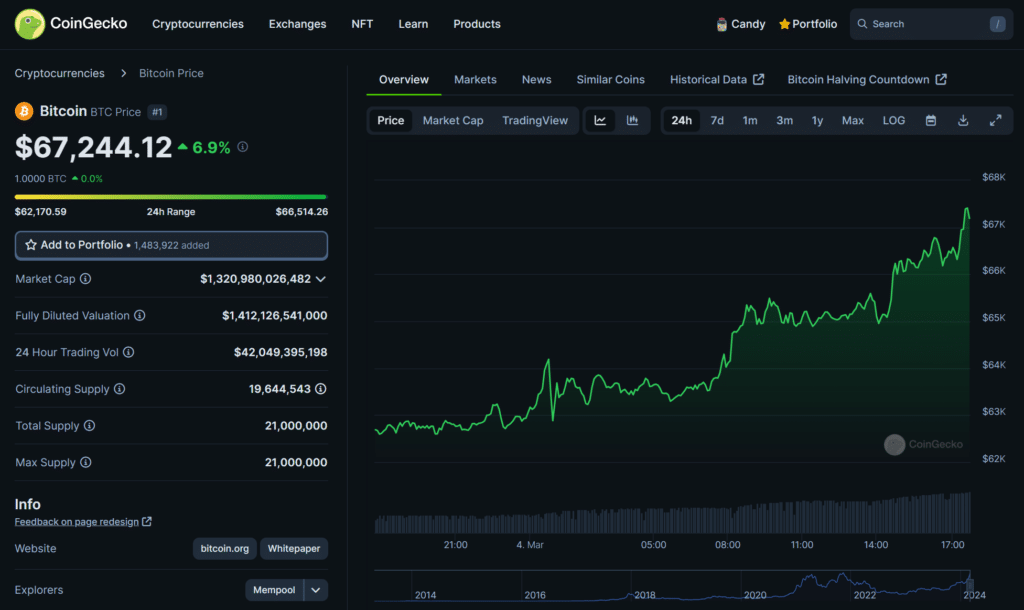1024x610 pixels.
Task: Click the Candy jar icon
Action: coord(722,24)
